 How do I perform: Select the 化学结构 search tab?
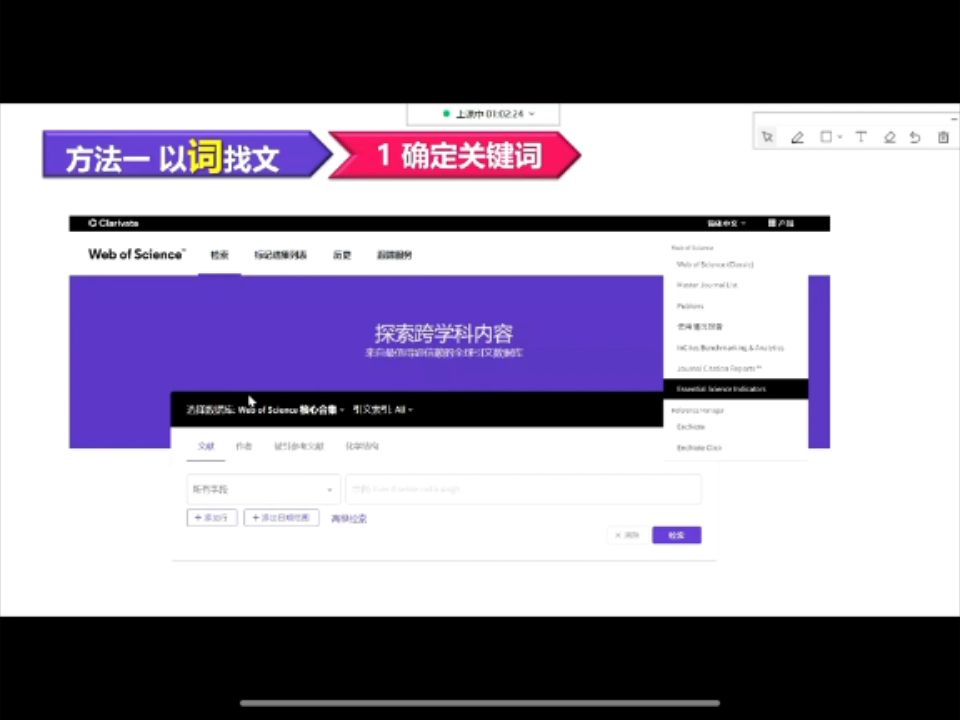[x=362, y=446]
